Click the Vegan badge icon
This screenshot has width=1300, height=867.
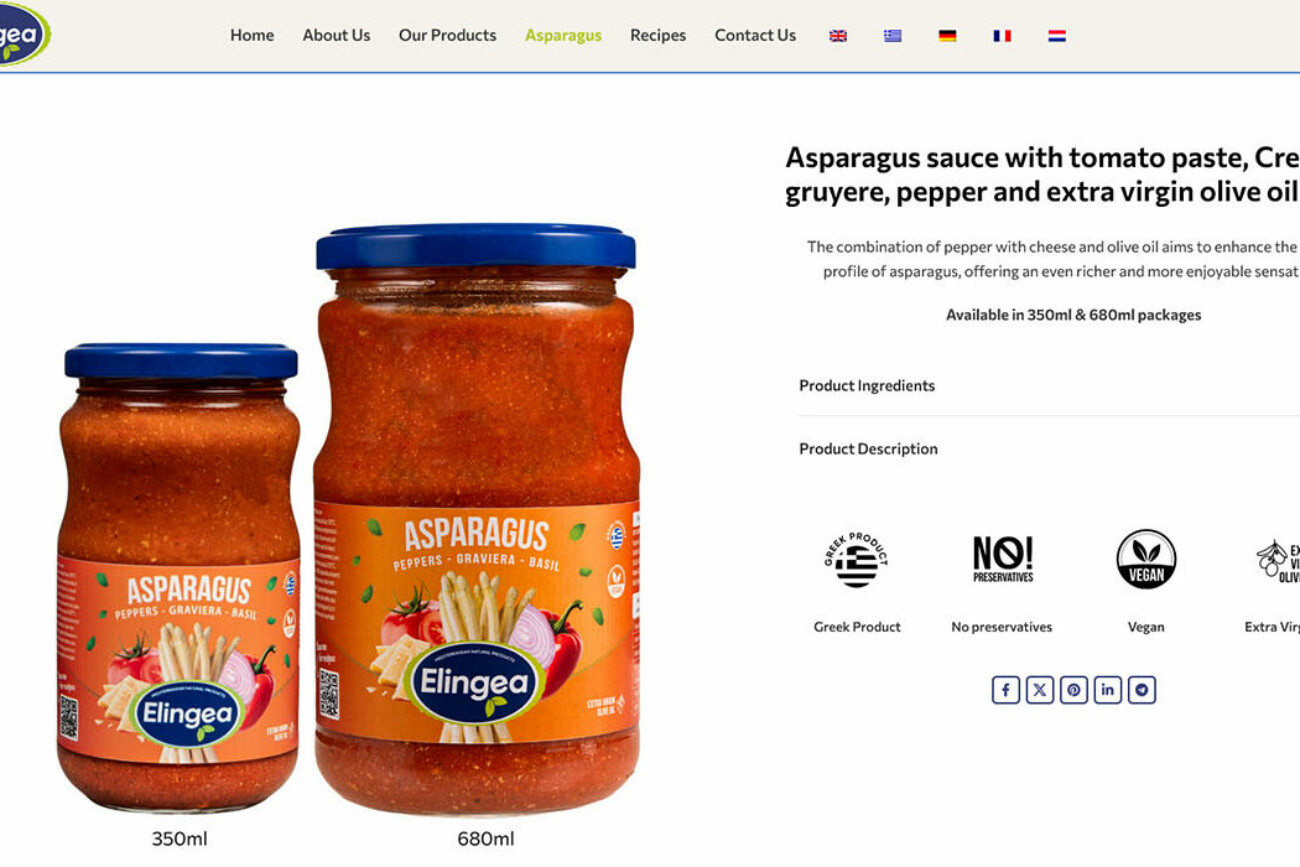1146,559
